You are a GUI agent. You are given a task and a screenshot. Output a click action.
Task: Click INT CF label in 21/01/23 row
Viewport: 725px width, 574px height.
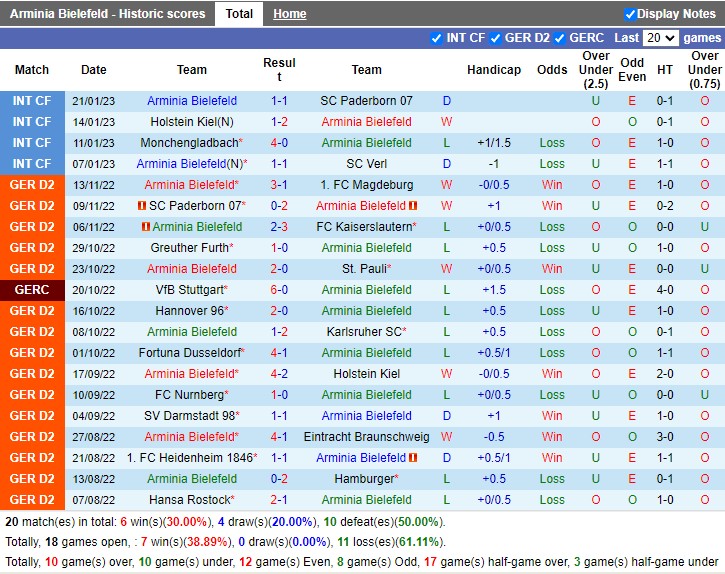point(32,101)
